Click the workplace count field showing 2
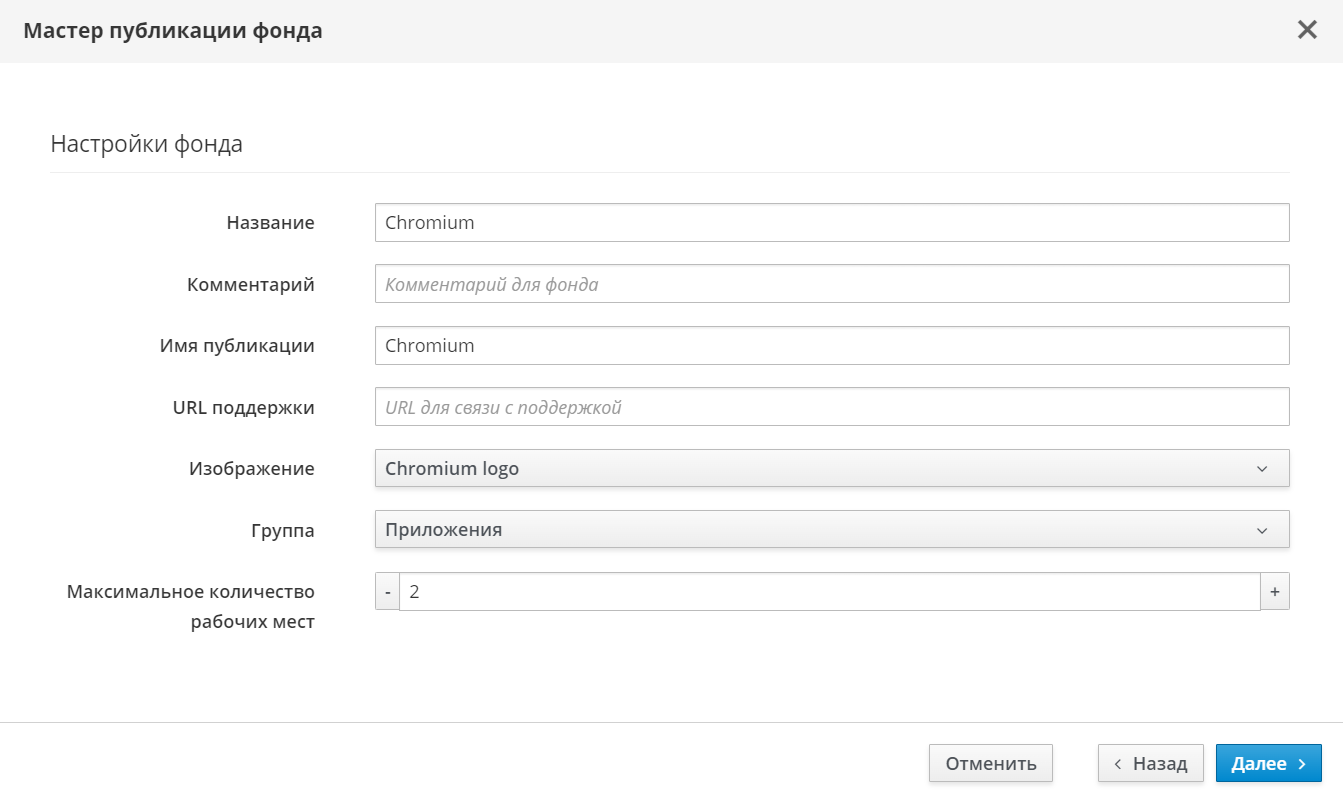This screenshot has height=806, width=1343. pos(828,592)
